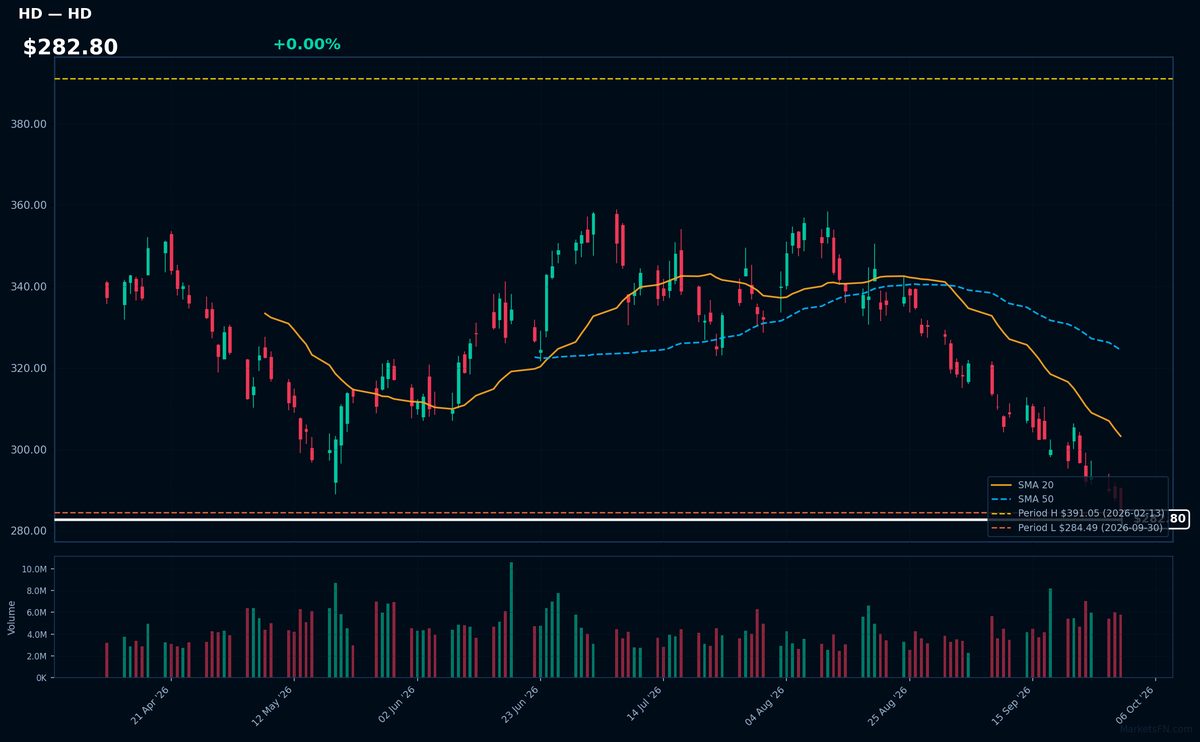
Task: Click the 10.0M volume axis label
Action: [34, 569]
